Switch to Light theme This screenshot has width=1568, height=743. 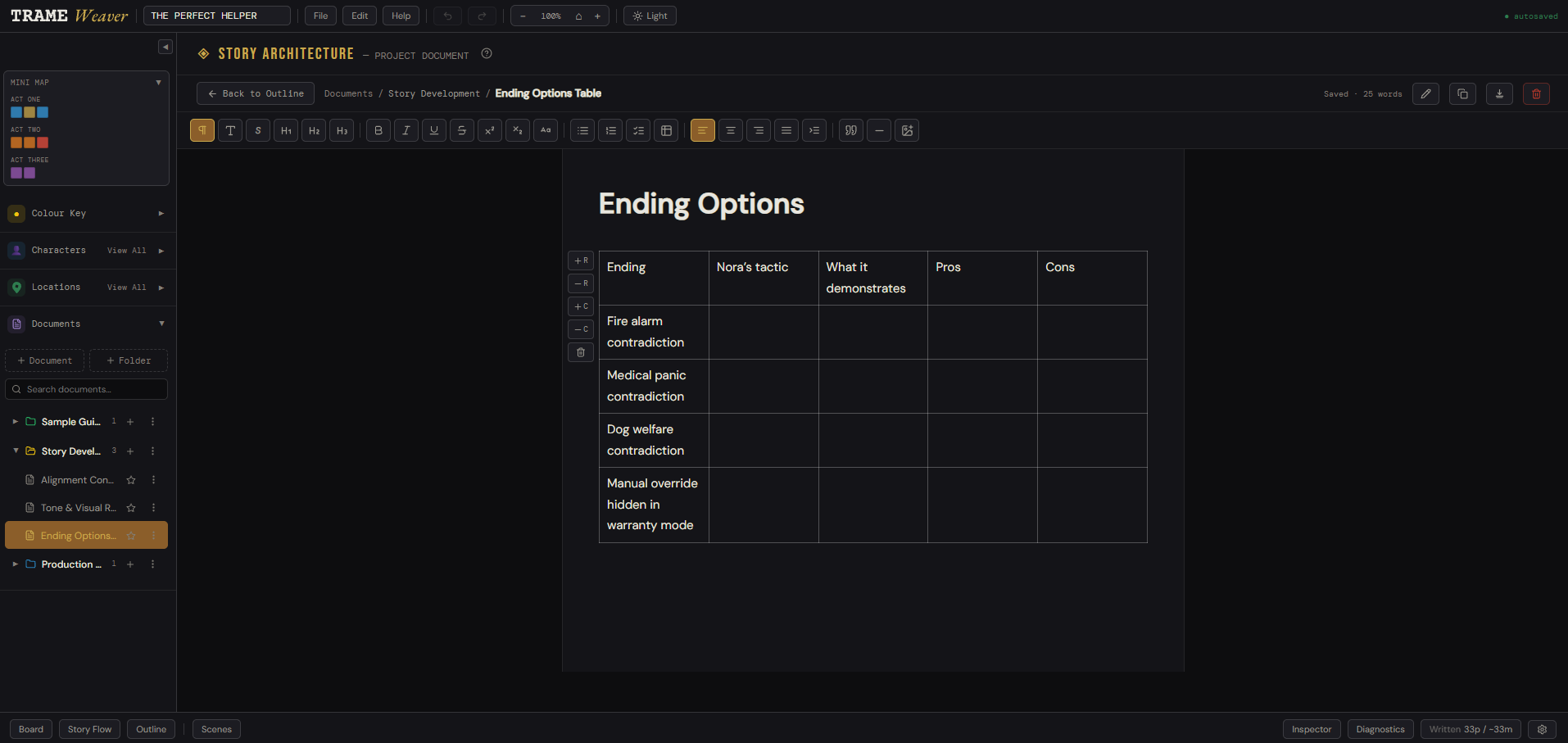(x=650, y=16)
